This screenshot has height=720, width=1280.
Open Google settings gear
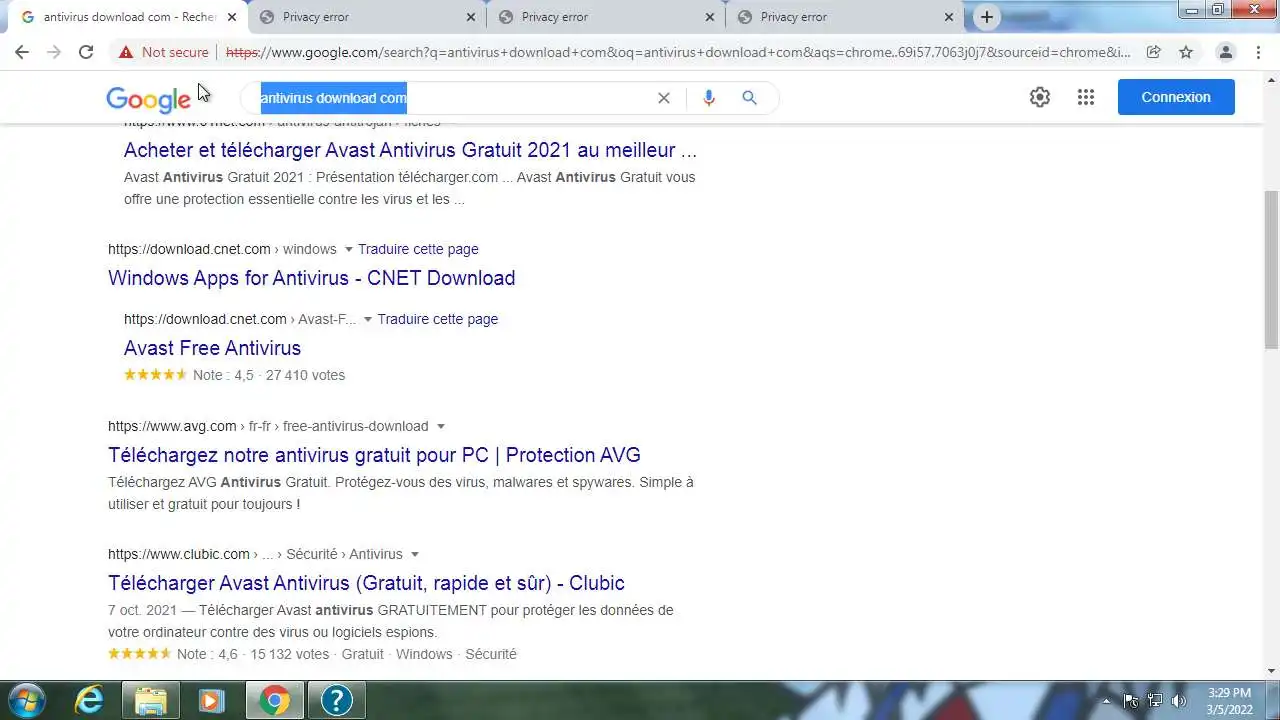[1040, 97]
